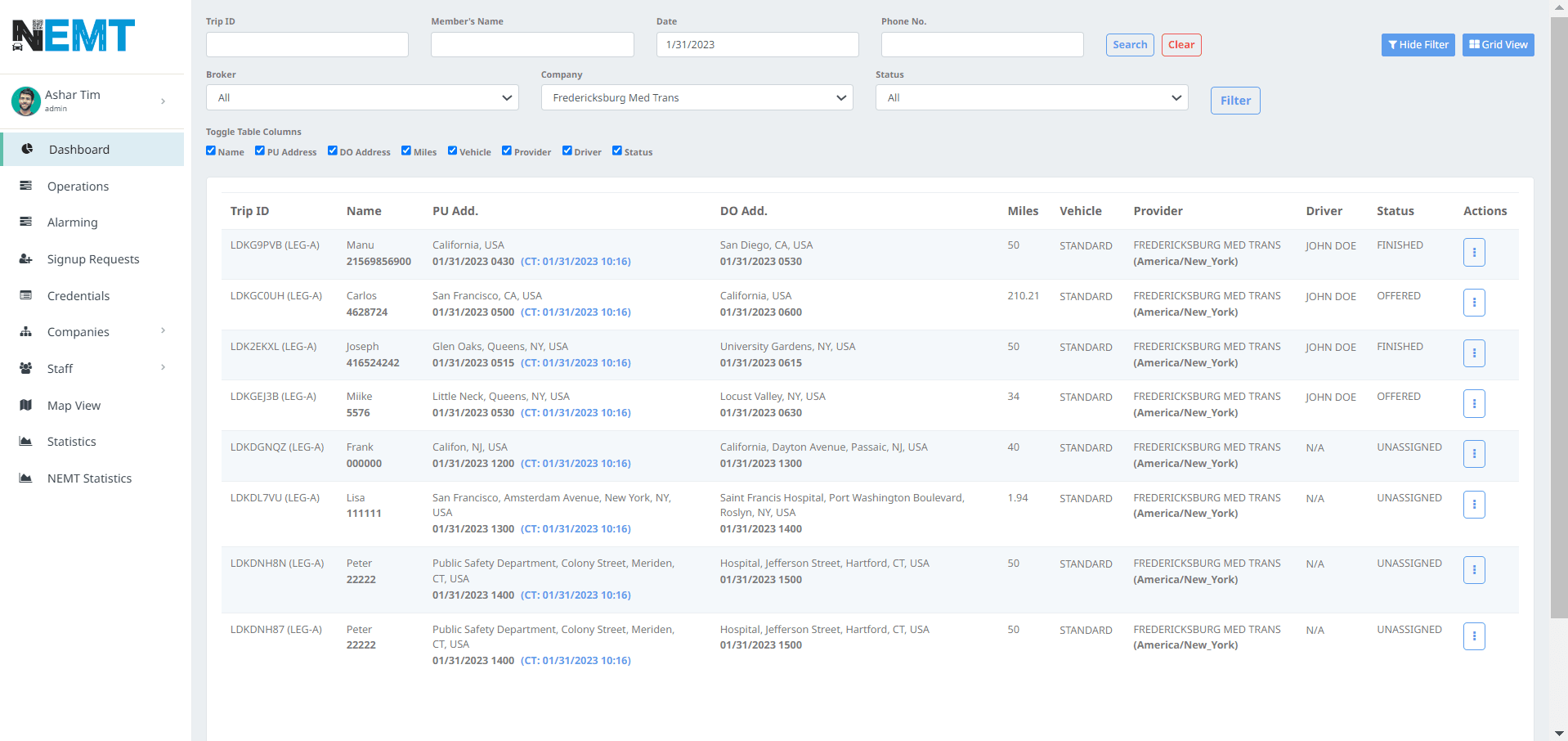Open the Credentials section

(78, 295)
